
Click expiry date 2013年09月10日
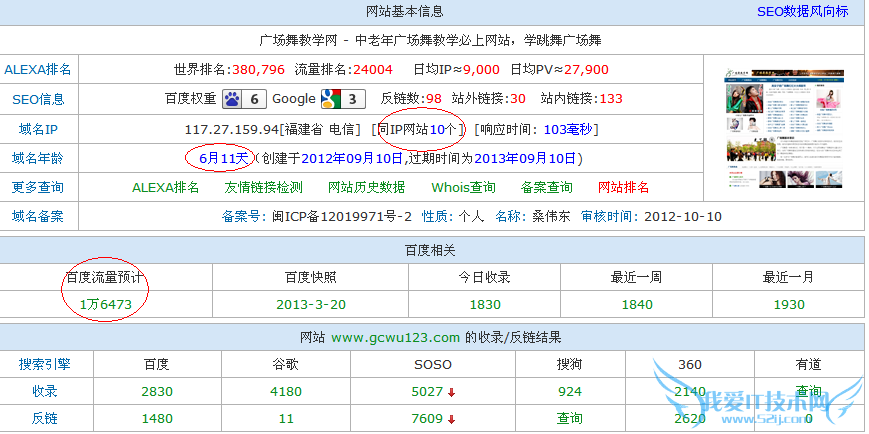[x=525, y=159]
